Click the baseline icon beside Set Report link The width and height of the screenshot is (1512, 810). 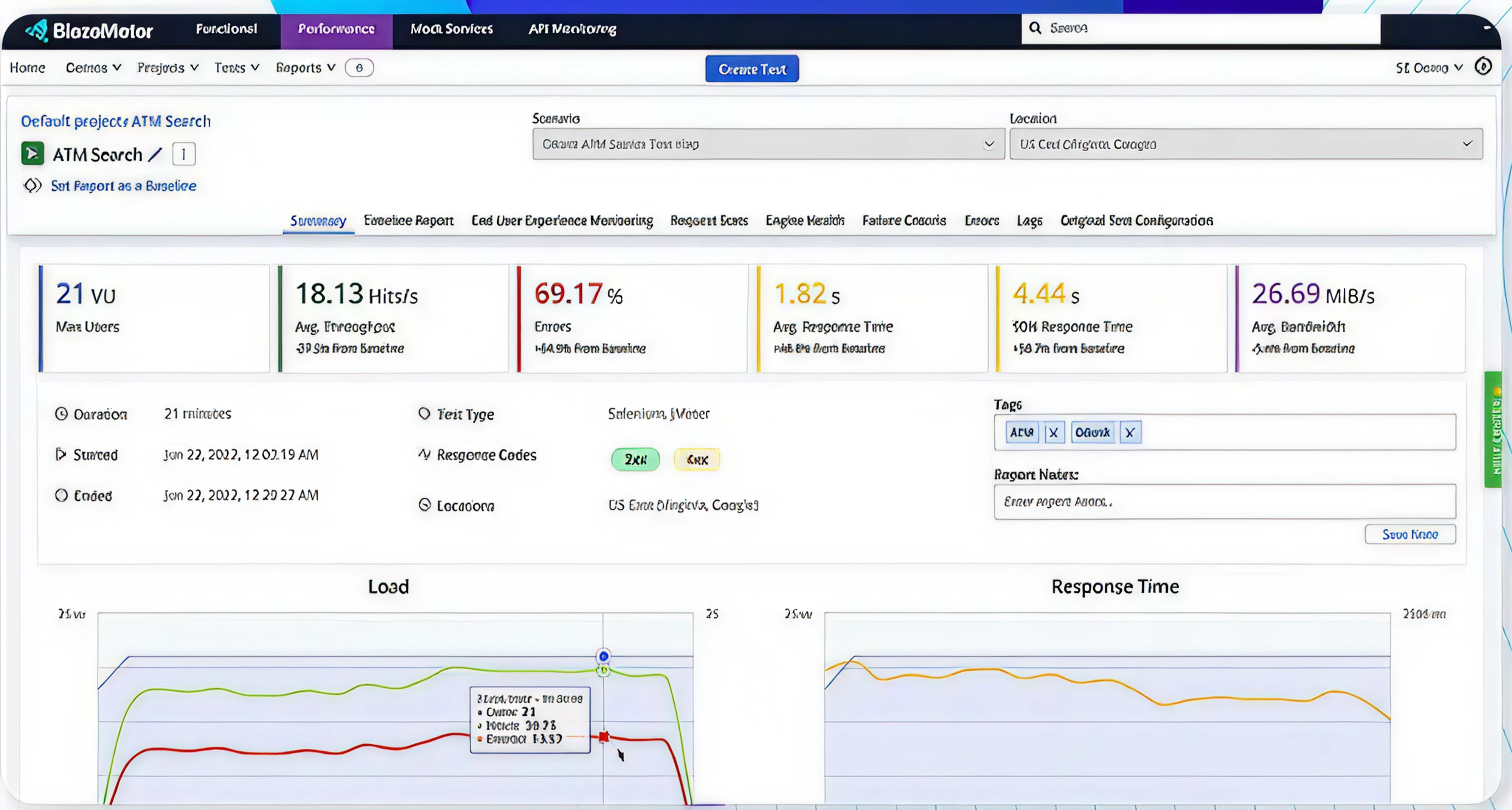point(32,186)
